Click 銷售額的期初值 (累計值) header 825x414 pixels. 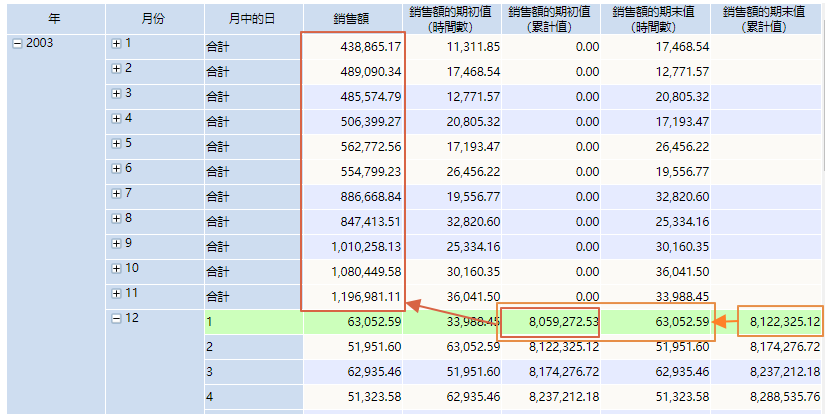(554, 19)
